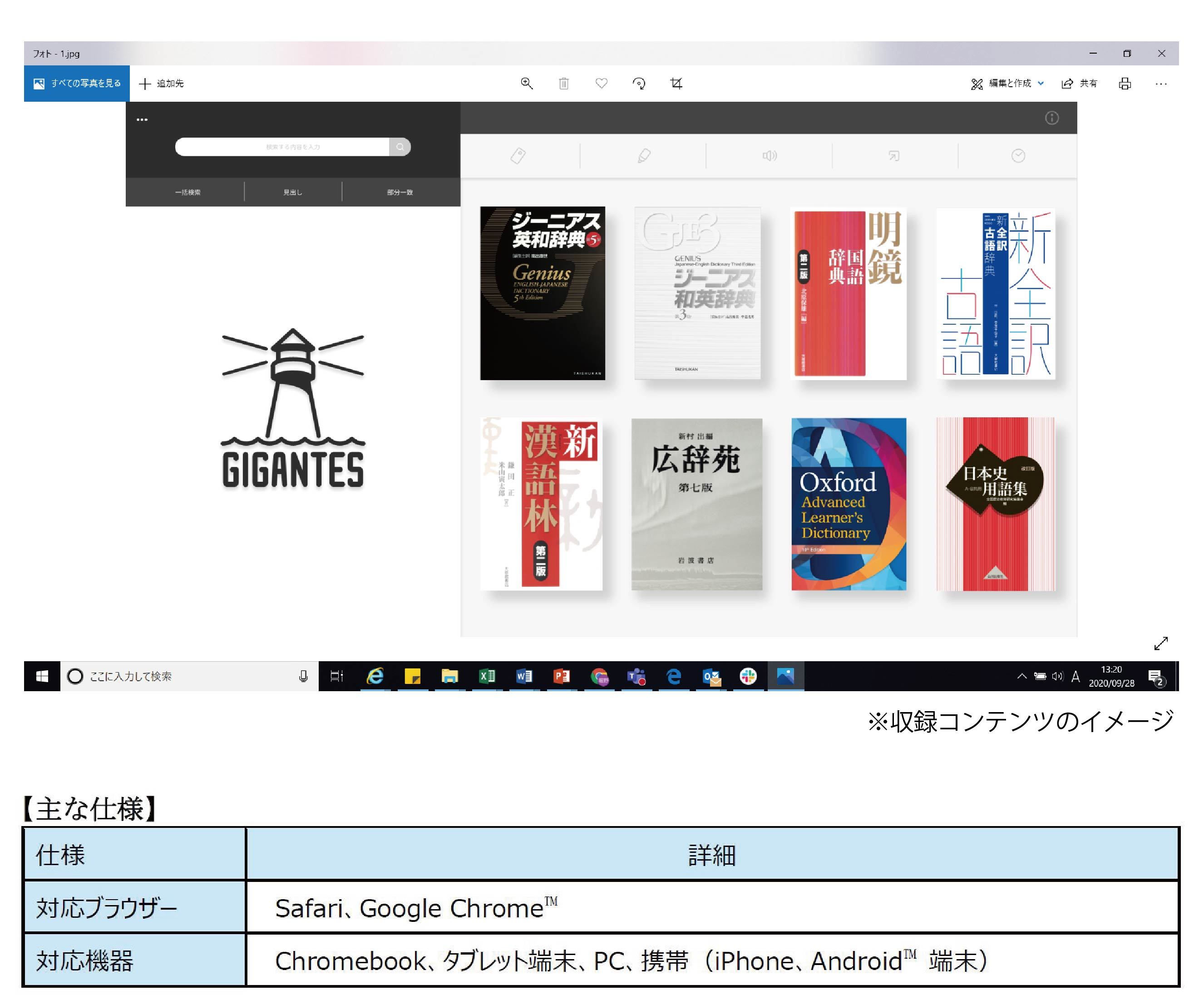Click the delete trash can icon

pyautogui.click(x=563, y=84)
